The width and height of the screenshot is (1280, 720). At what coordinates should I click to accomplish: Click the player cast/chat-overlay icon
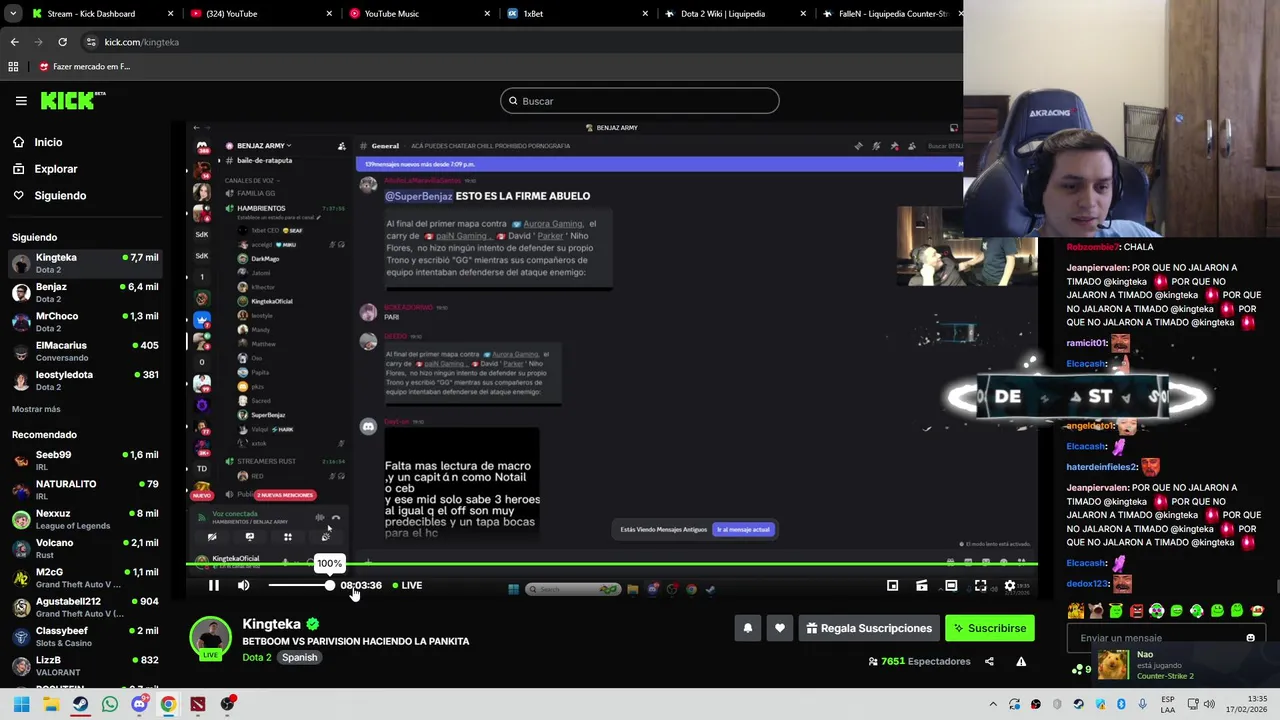(922, 585)
